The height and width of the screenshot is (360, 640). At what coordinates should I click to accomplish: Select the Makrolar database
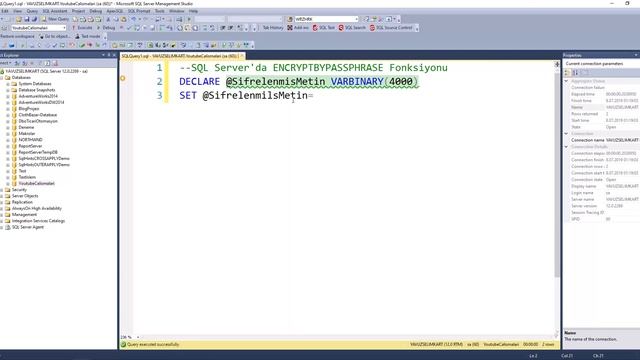point(27,133)
